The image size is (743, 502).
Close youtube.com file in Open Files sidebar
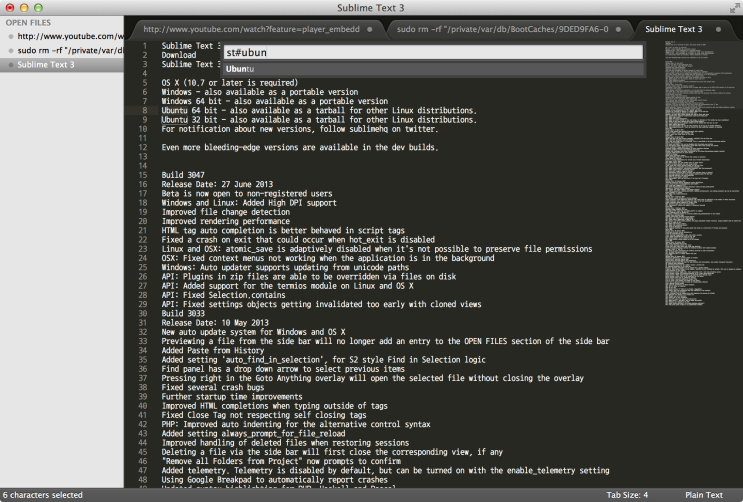[x=10, y=37]
